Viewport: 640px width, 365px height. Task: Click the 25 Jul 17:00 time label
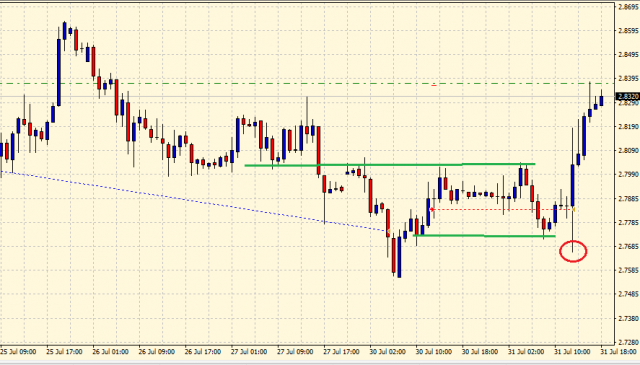tap(64, 352)
